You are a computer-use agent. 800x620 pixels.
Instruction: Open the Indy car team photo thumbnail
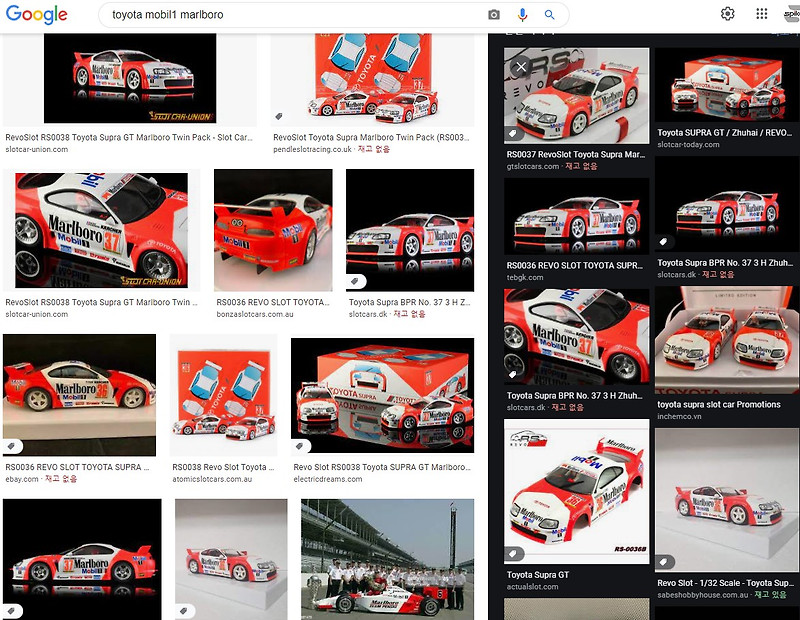(387, 559)
